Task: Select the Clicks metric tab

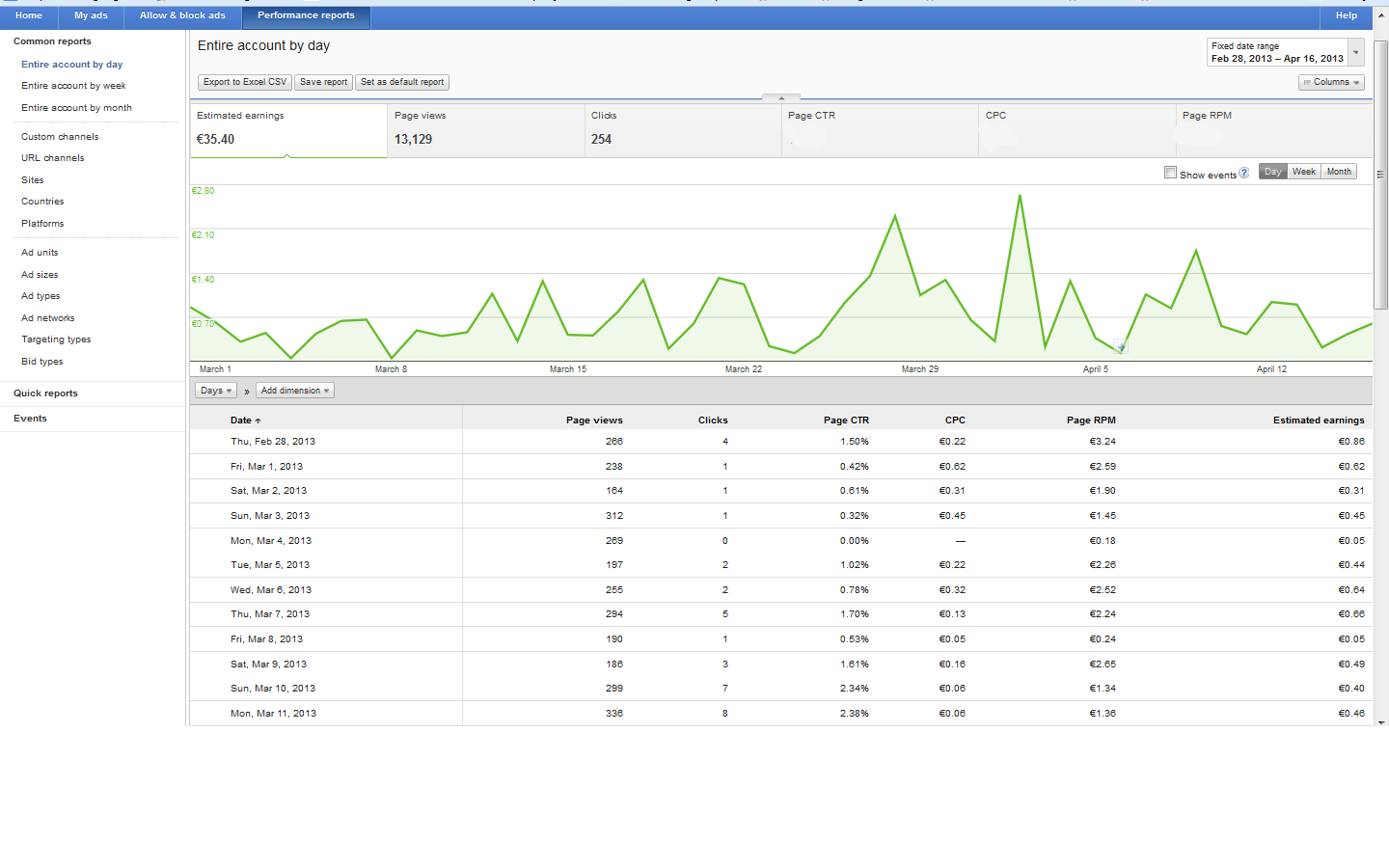Action: point(683,130)
